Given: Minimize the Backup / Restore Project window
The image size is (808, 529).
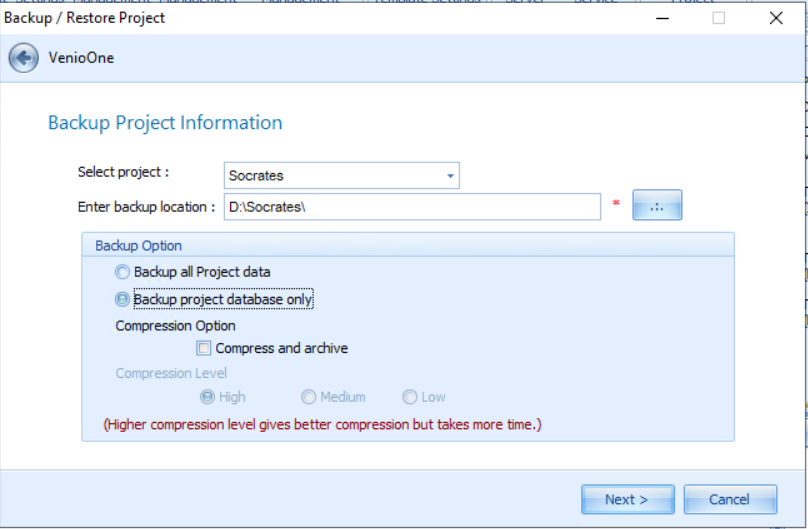Looking at the screenshot, I should tap(662, 18).
